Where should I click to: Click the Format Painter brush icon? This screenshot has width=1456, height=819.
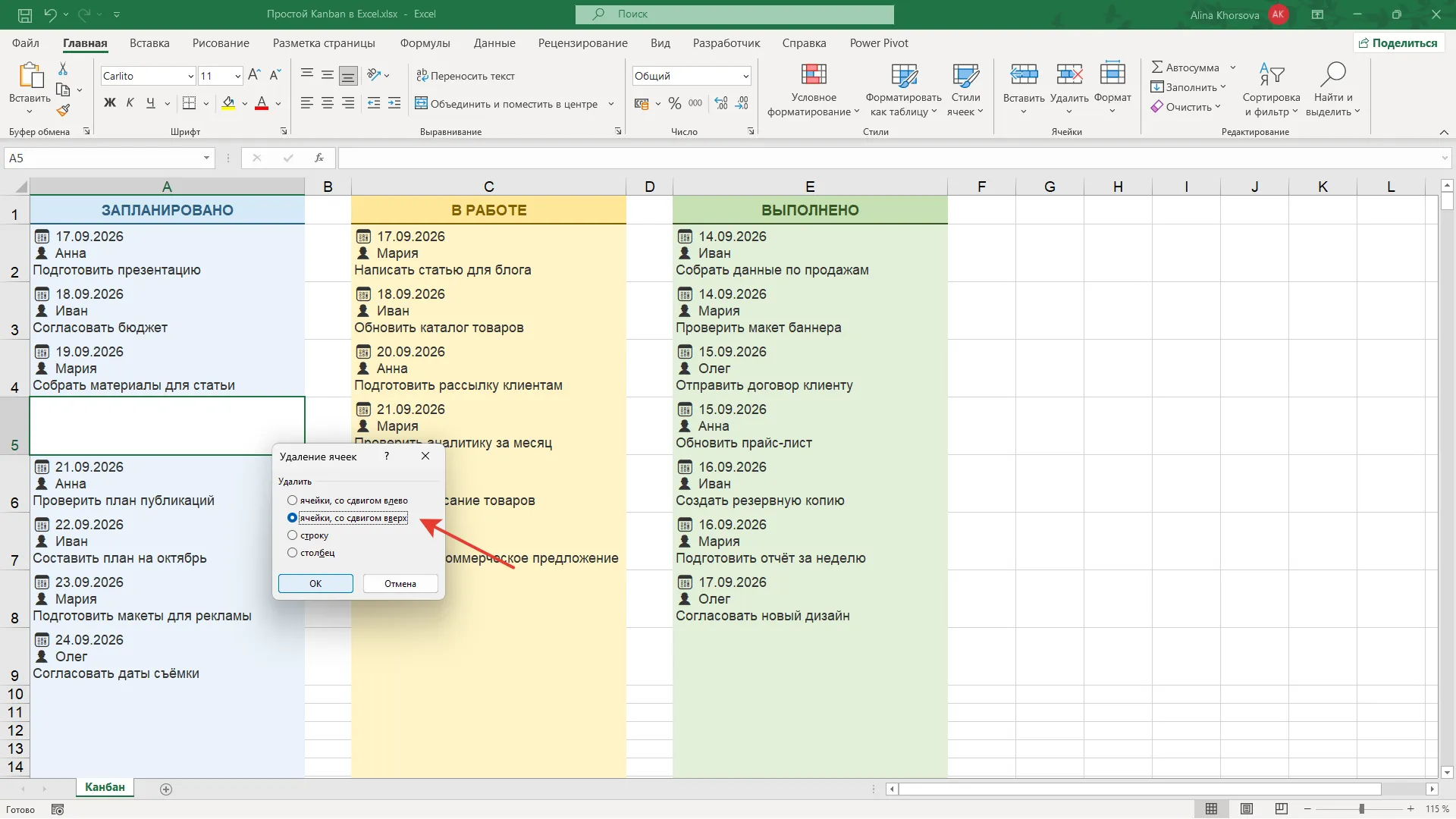[x=63, y=110]
